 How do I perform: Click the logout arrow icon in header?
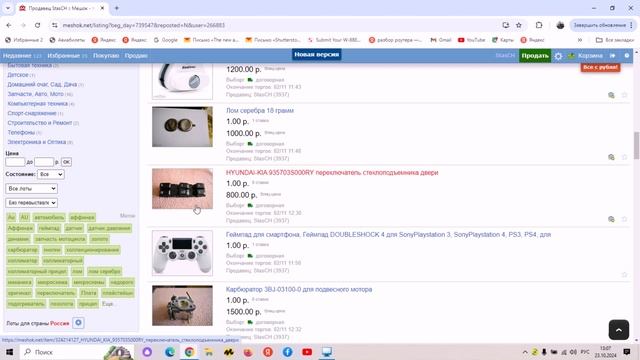tap(613, 56)
